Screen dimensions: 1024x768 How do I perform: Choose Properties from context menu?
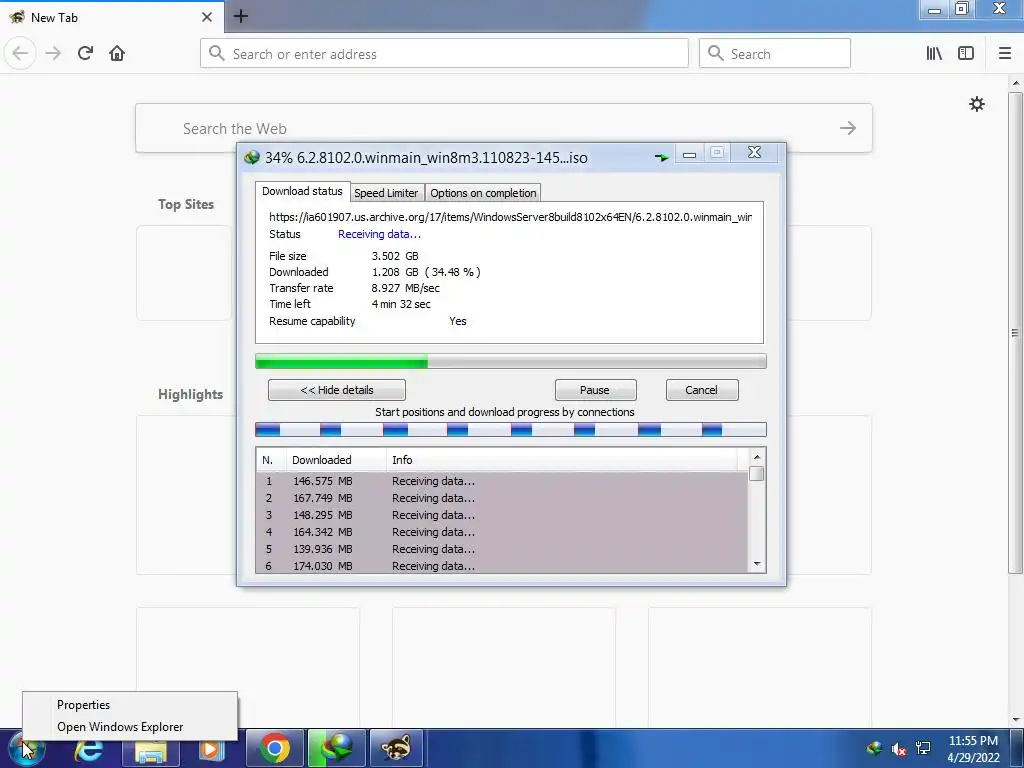pyautogui.click(x=130, y=705)
